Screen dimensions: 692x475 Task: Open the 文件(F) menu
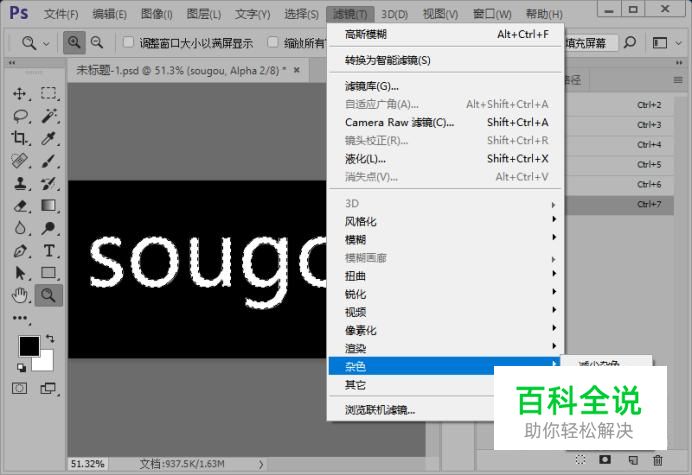point(61,14)
